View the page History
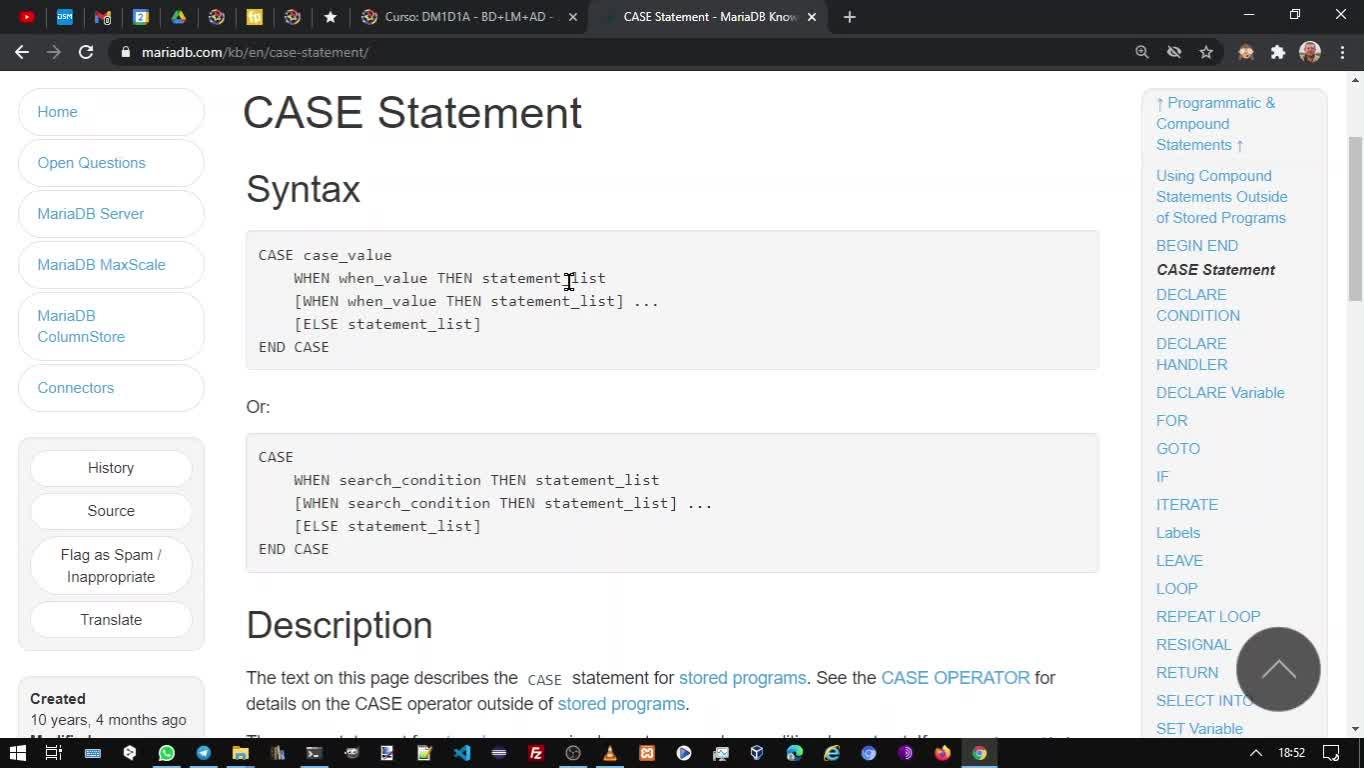The image size is (1364, 768). pos(111,468)
